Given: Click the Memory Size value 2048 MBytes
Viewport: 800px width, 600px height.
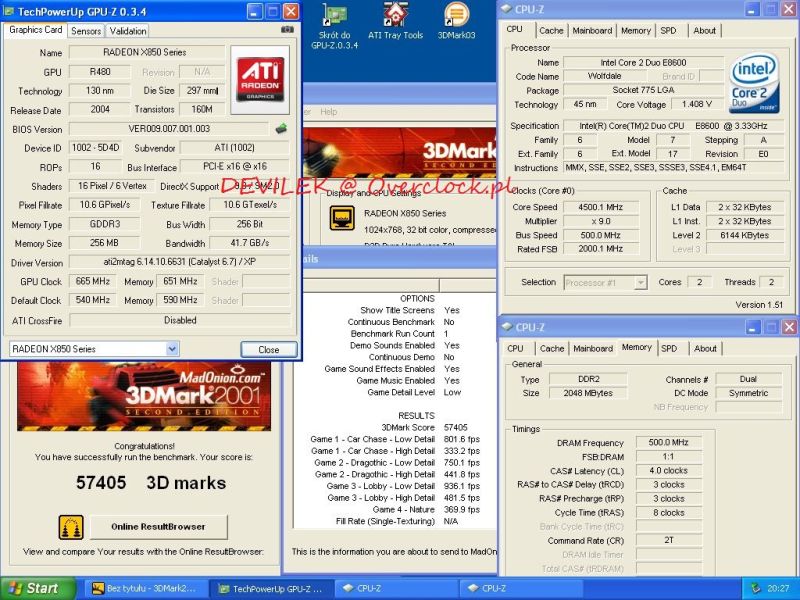Looking at the screenshot, I should [588, 393].
